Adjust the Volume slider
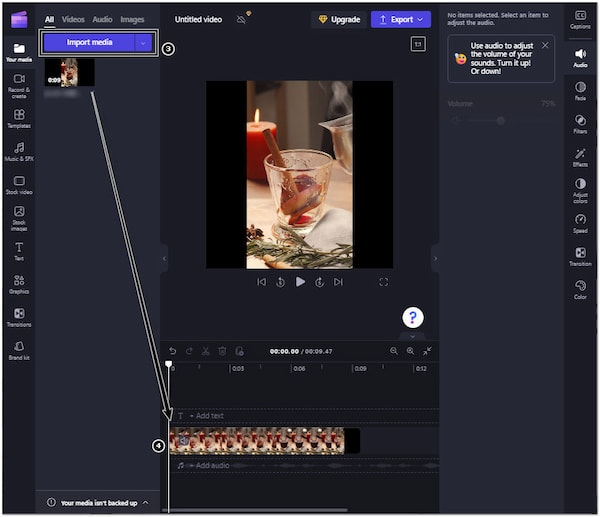This screenshot has width=600, height=517. click(501, 121)
